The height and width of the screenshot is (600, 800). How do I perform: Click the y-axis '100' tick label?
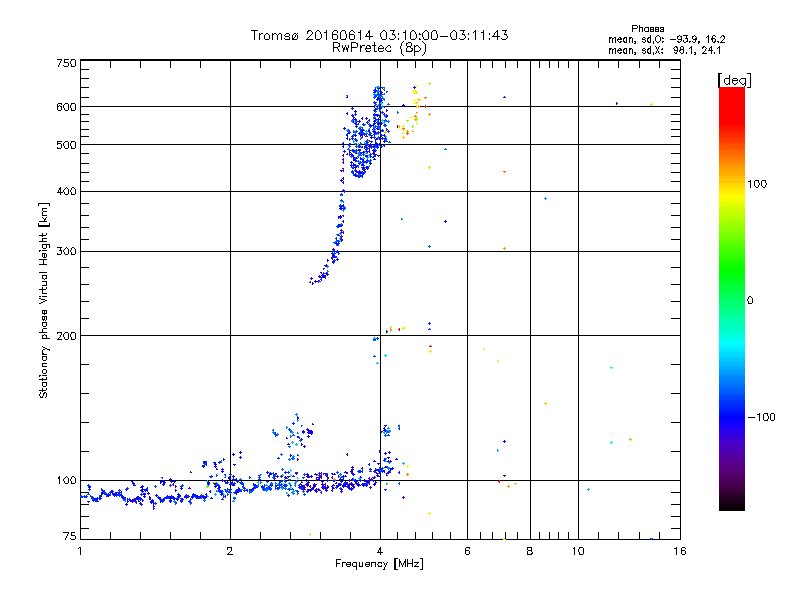[66, 481]
